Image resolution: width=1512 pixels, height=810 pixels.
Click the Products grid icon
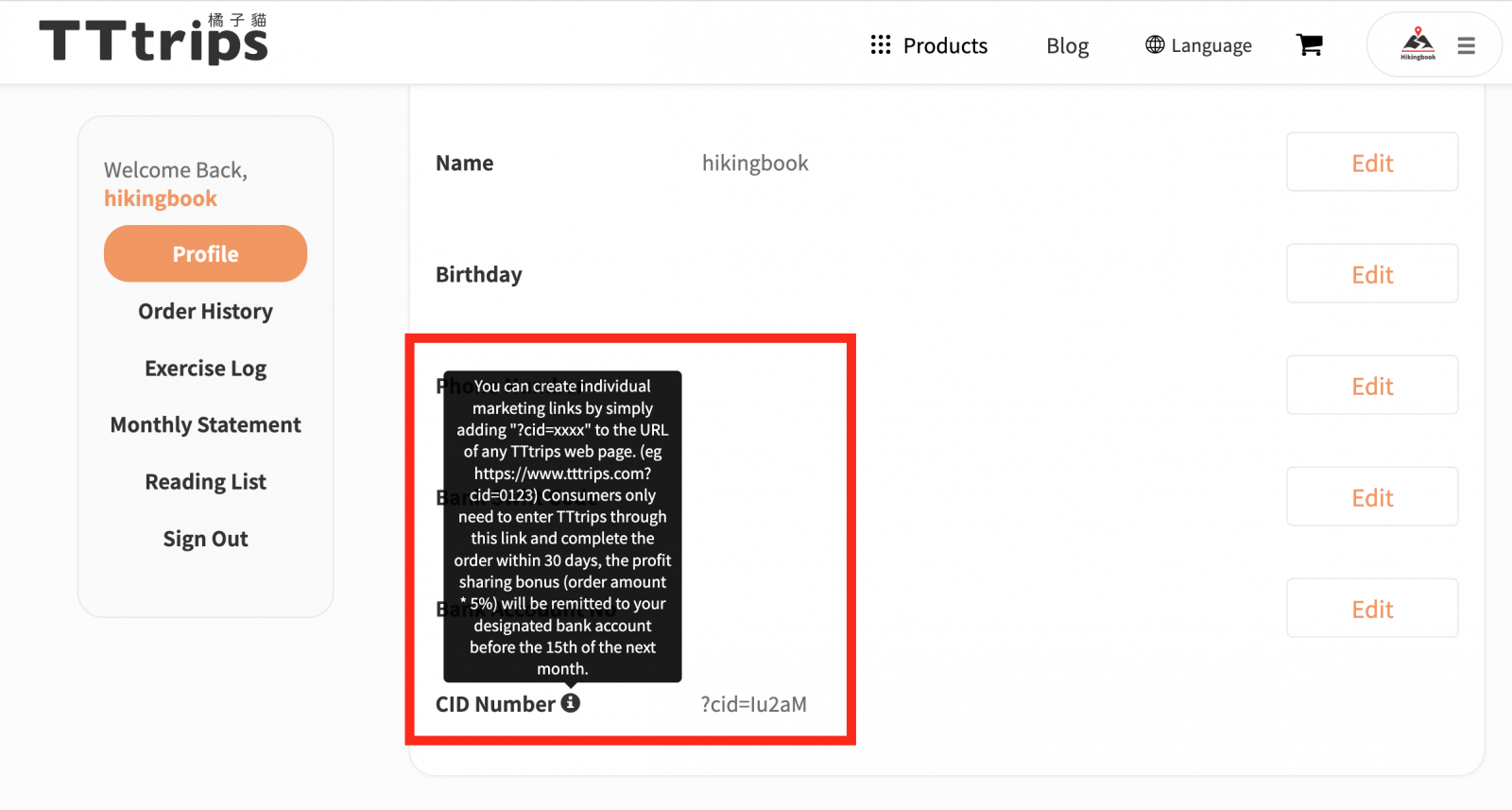[x=881, y=45]
